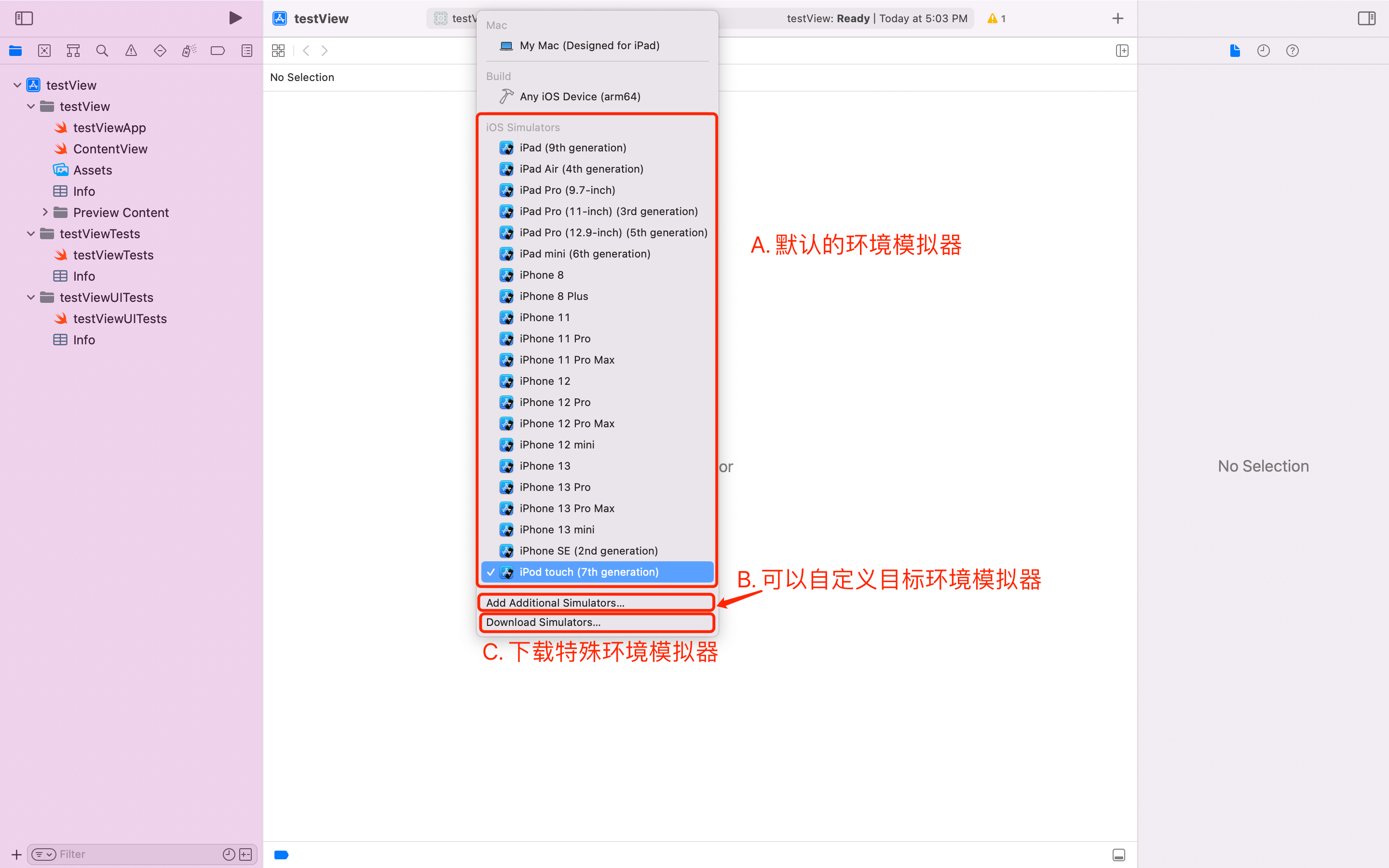Click Add Additional Simulators button
The width and height of the screenshot is (1389, 868).
click(x=597, y=602)
